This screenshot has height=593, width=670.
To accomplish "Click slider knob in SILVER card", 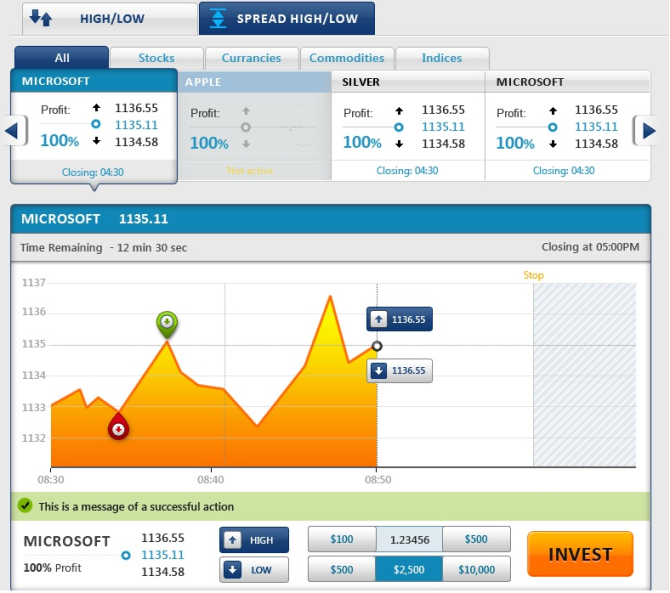I will (x=399, y=127).
